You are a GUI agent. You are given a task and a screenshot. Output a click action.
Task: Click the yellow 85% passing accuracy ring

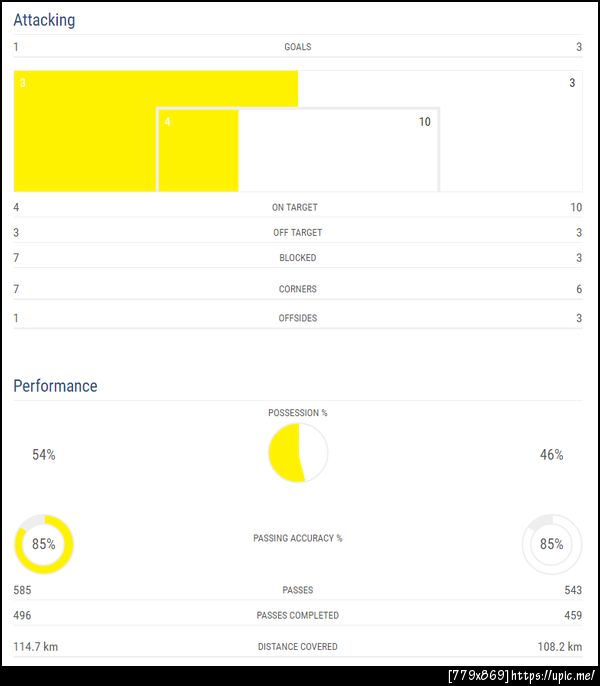(43, 545)
